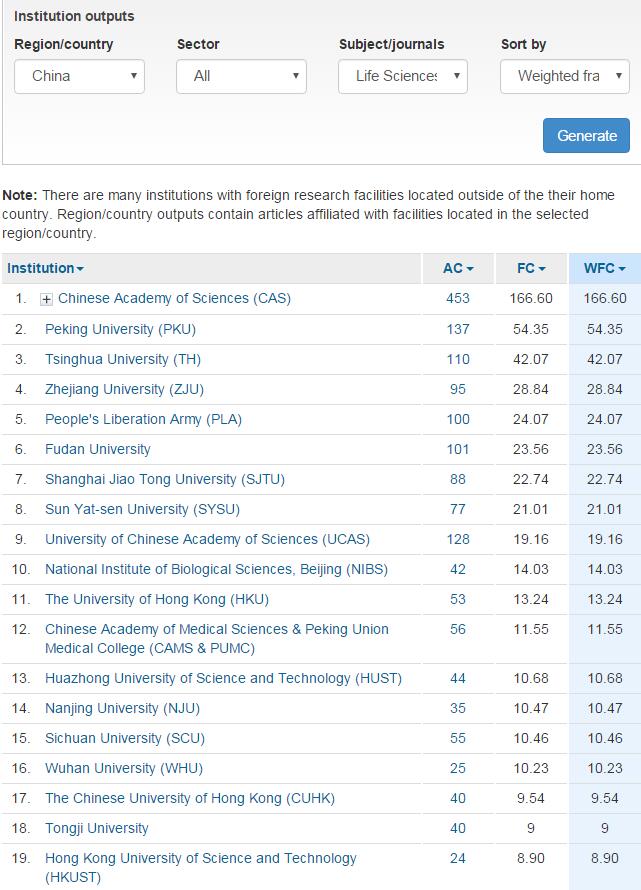Screen dimensions: 641x890
Task: Open Fudan University link
Action: [98, 449]
